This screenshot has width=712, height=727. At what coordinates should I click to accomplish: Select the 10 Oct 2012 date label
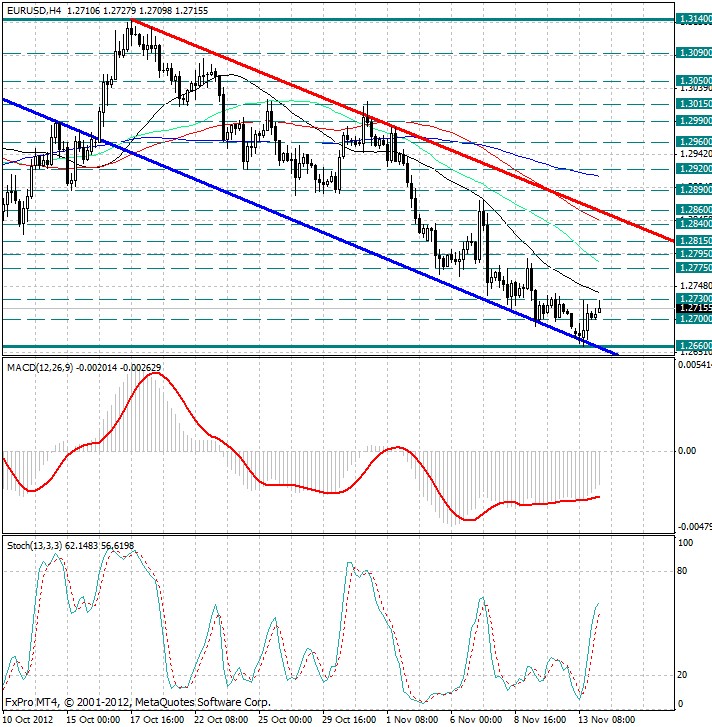pyautogui.click(x=28, y=720)
